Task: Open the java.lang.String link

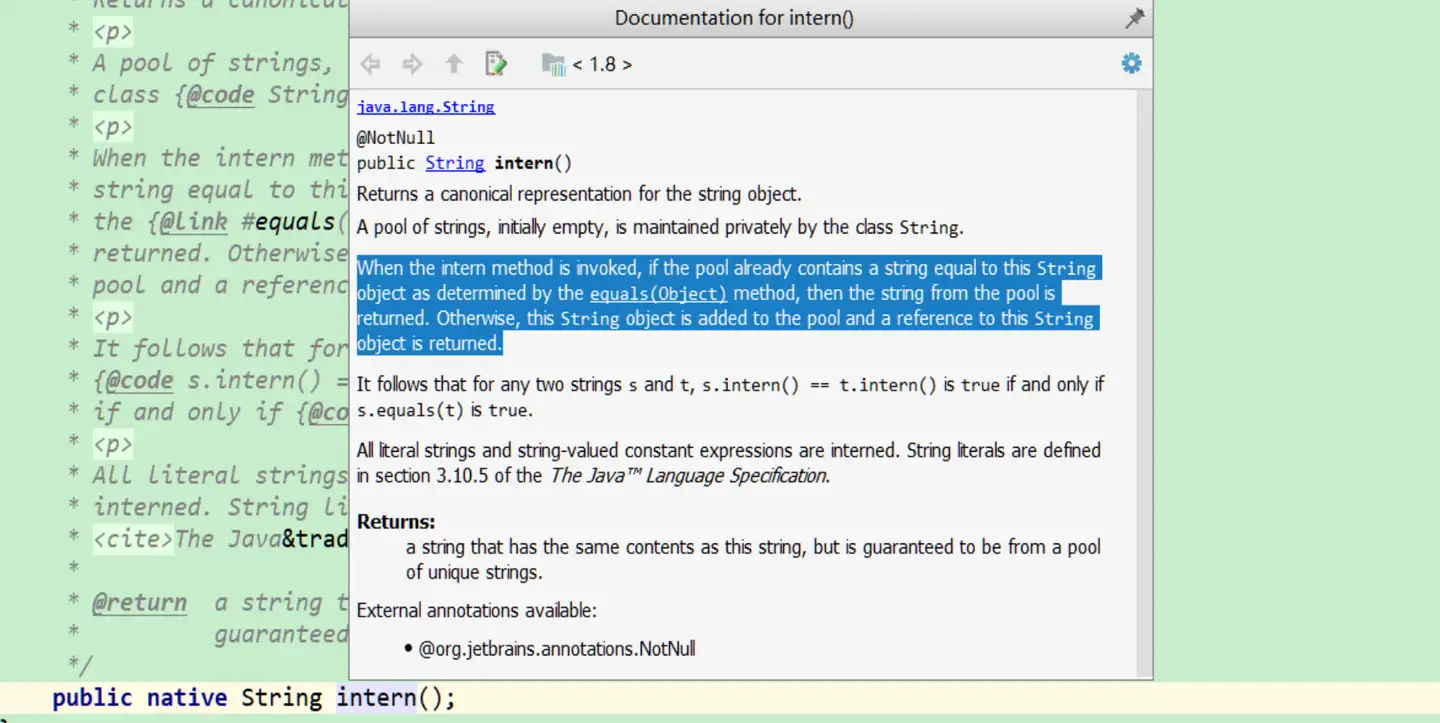Action: [425, 107]
